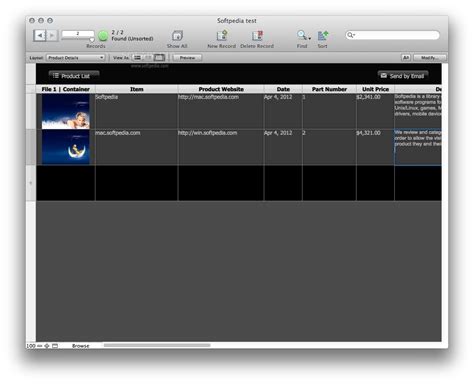Click the quick find search field

pos(393,35)
